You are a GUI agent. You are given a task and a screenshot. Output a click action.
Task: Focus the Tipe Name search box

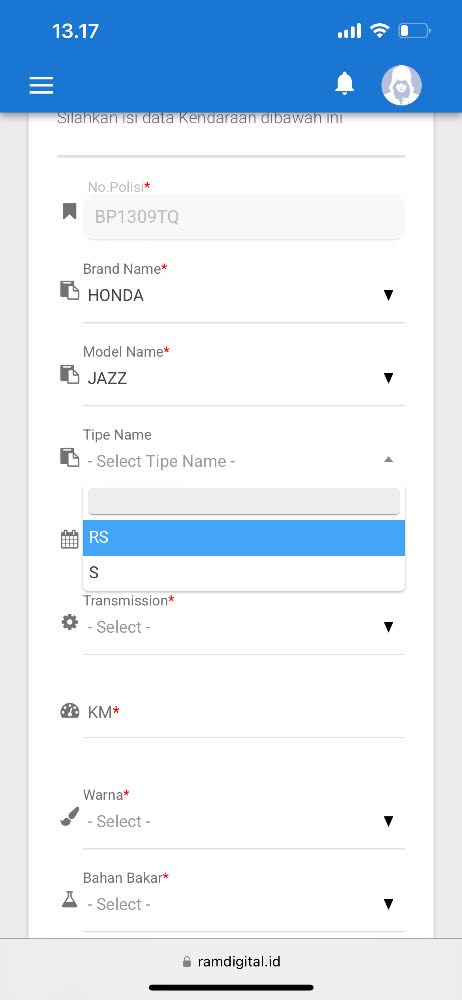point(244,501)
